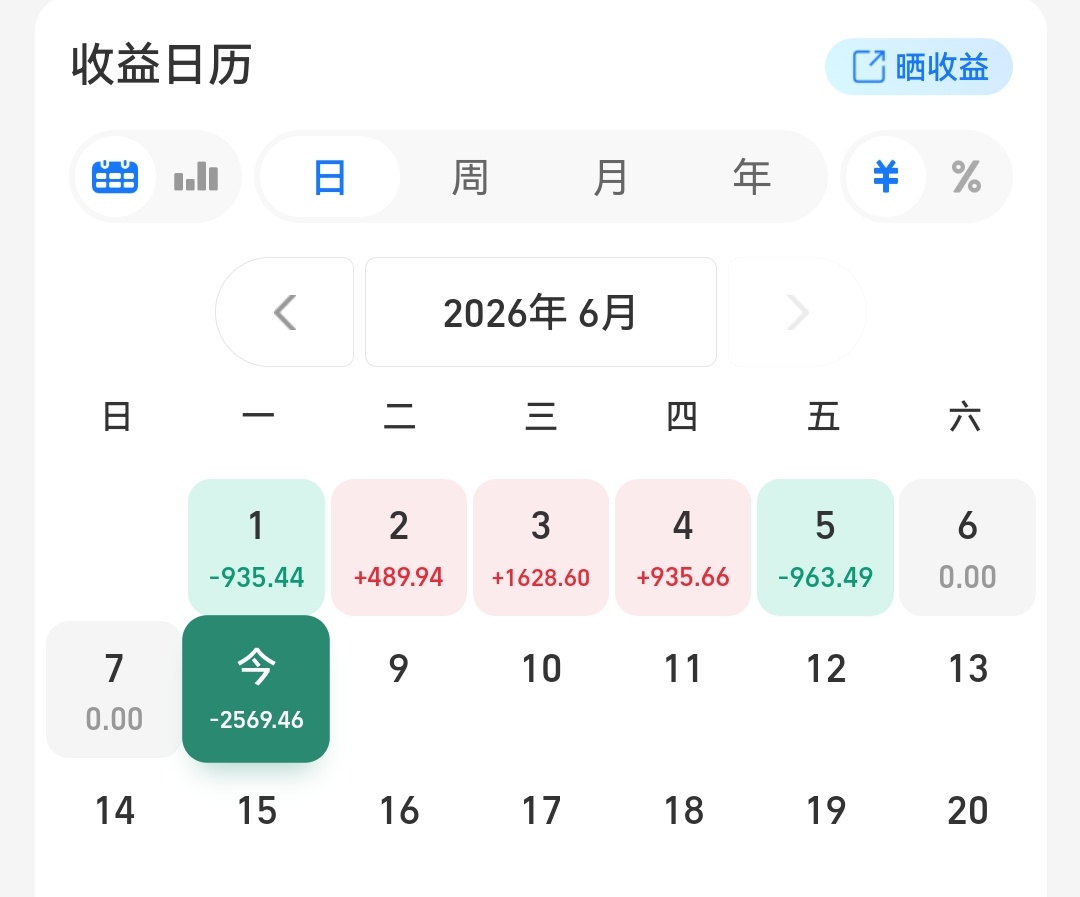Click the 六 Saturday column header
The image size is (1080, 897).
(965, 417)
